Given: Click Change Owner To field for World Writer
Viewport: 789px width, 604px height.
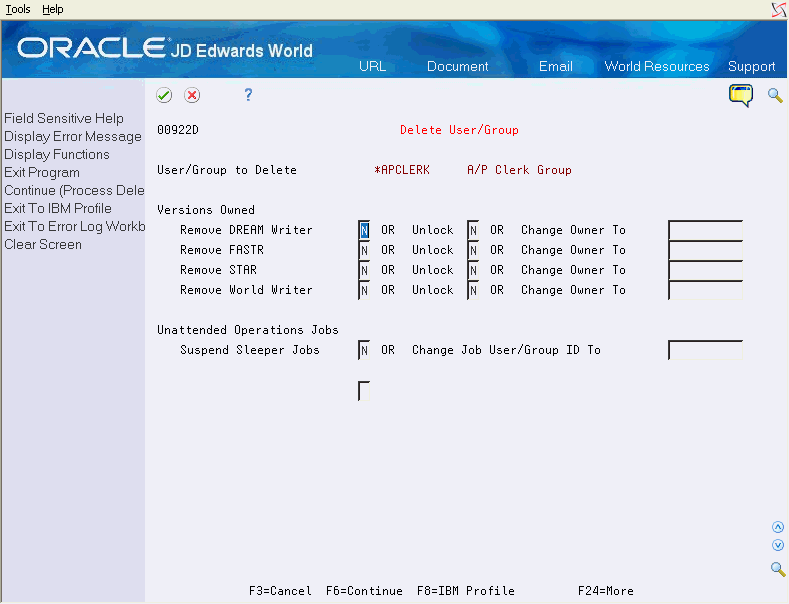Looking at the screenshot, I should click(x=705, y=290).
